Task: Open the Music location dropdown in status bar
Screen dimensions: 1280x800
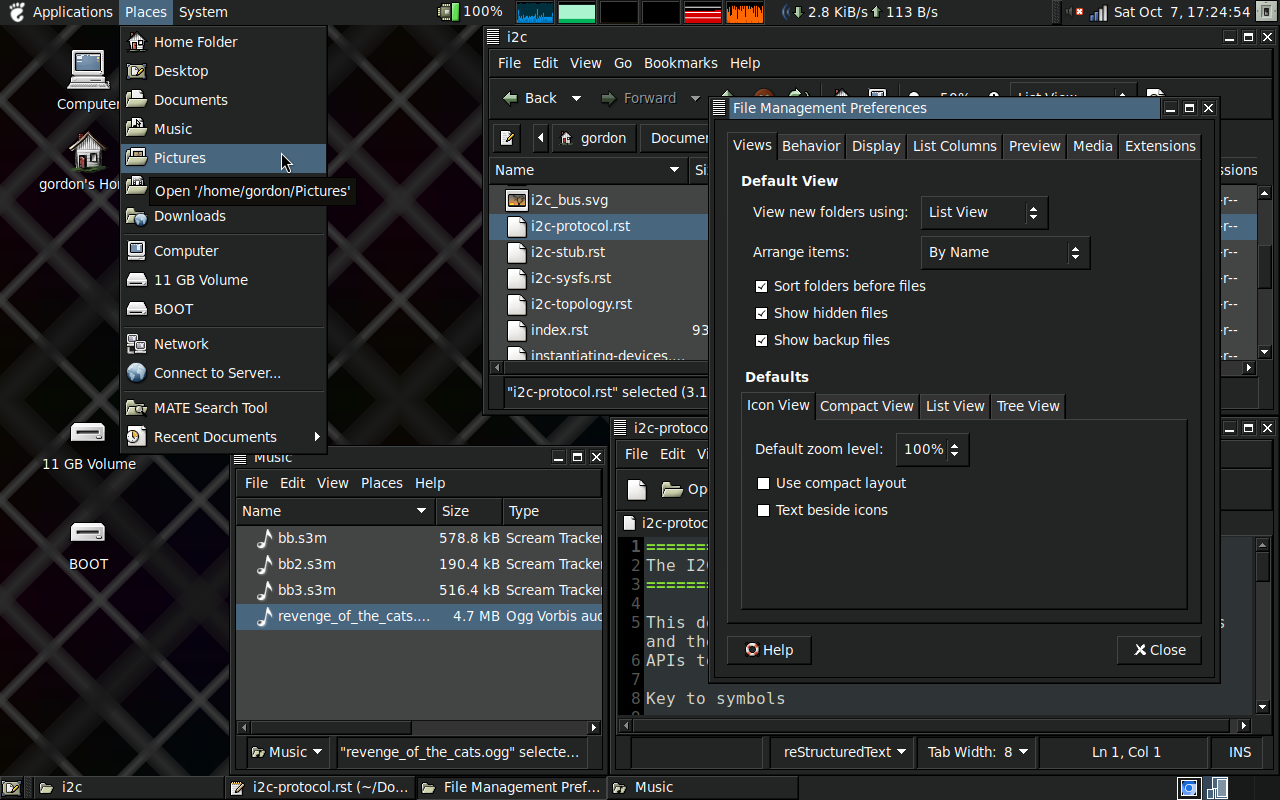Action: [288, 752]
